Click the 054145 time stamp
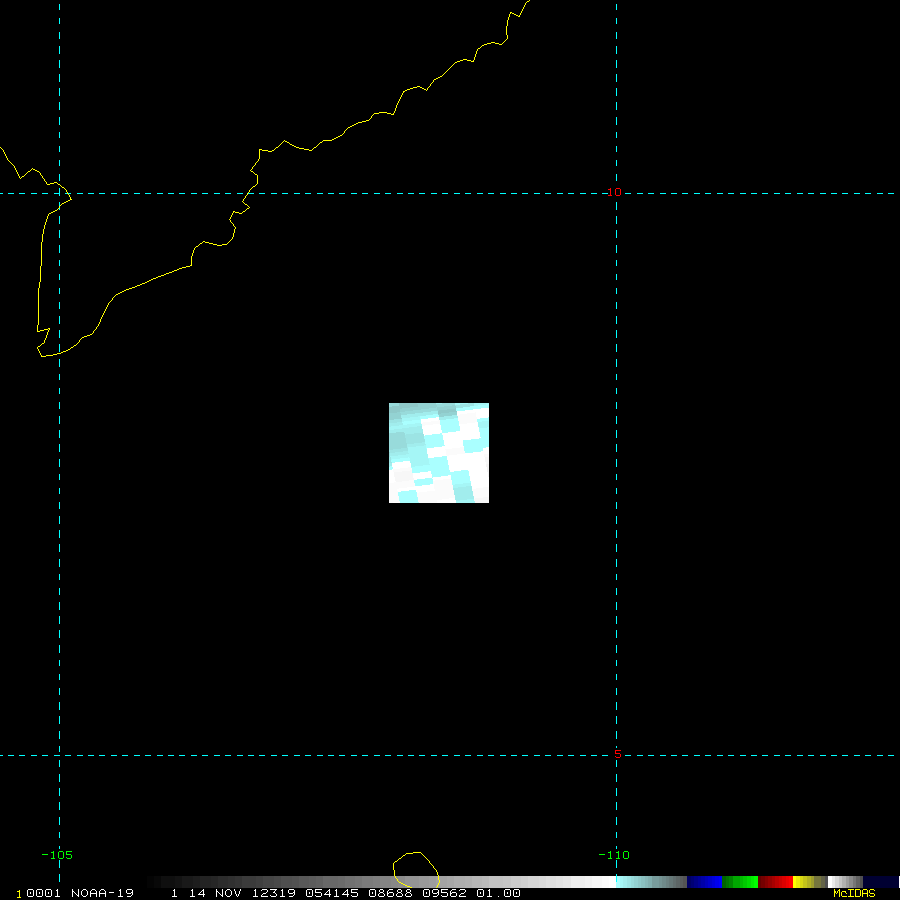Screen dimensions: 900x900 tap(332, 894)
